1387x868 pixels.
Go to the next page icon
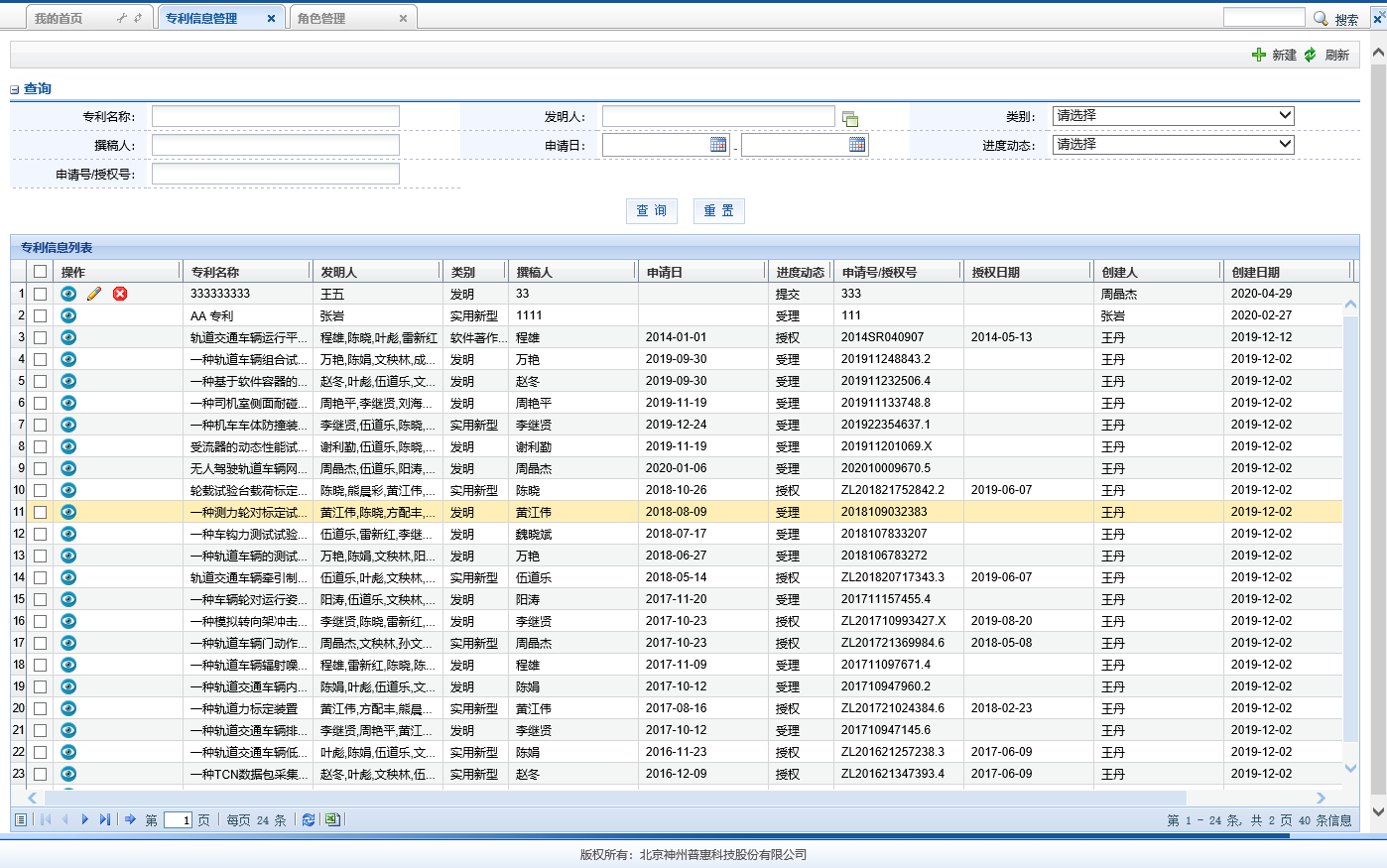tap(85, 819)
